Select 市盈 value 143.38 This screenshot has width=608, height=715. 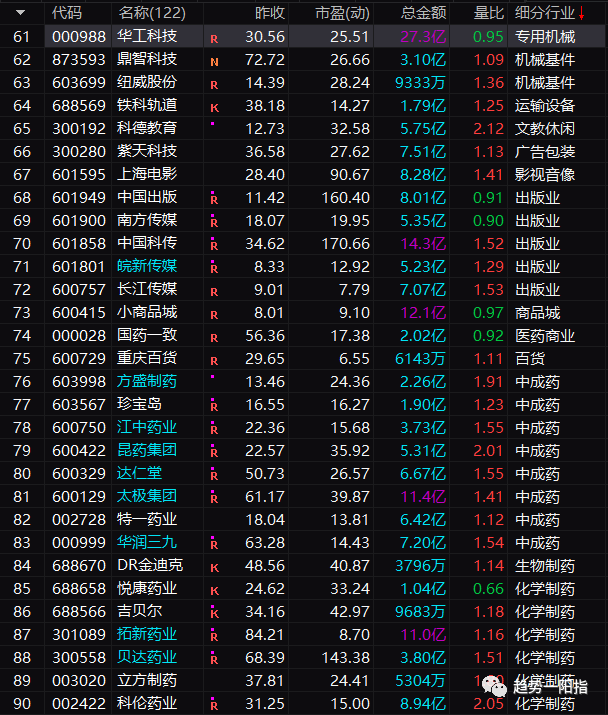click(x=345, y=658)
